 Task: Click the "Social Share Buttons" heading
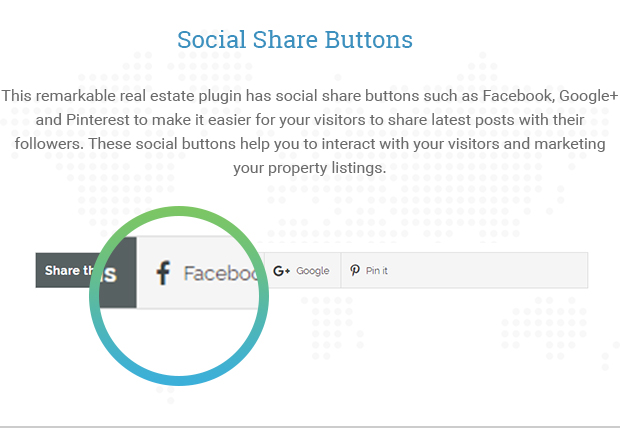point(295,40)
